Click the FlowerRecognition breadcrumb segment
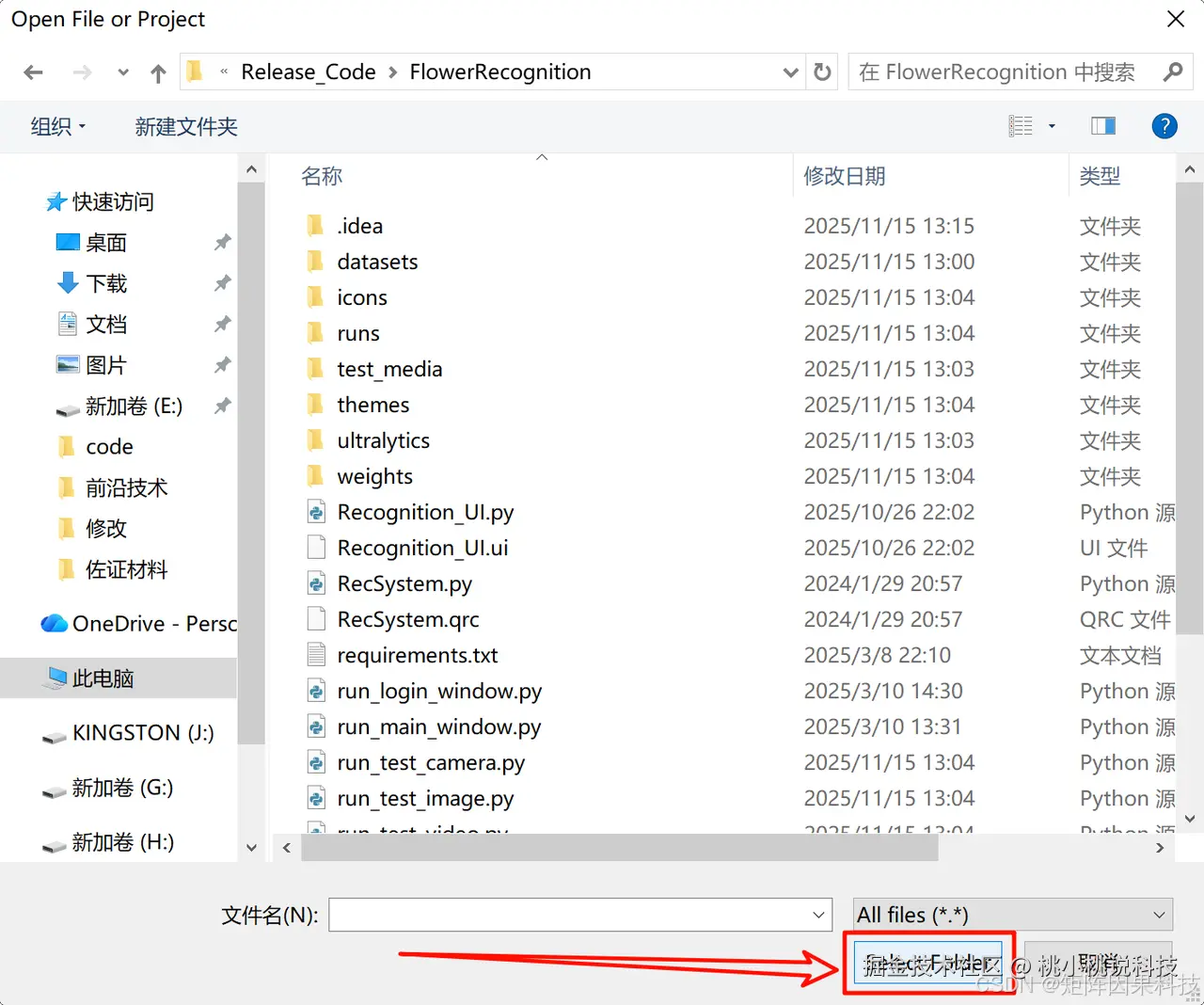1204x1005 pixels. [500, 72]
